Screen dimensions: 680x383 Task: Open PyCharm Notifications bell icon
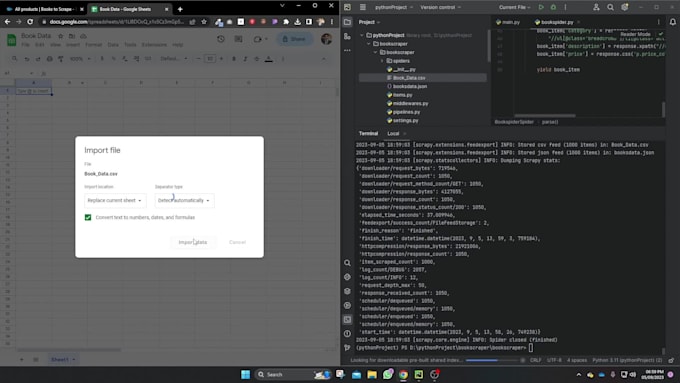coord(673,22)
